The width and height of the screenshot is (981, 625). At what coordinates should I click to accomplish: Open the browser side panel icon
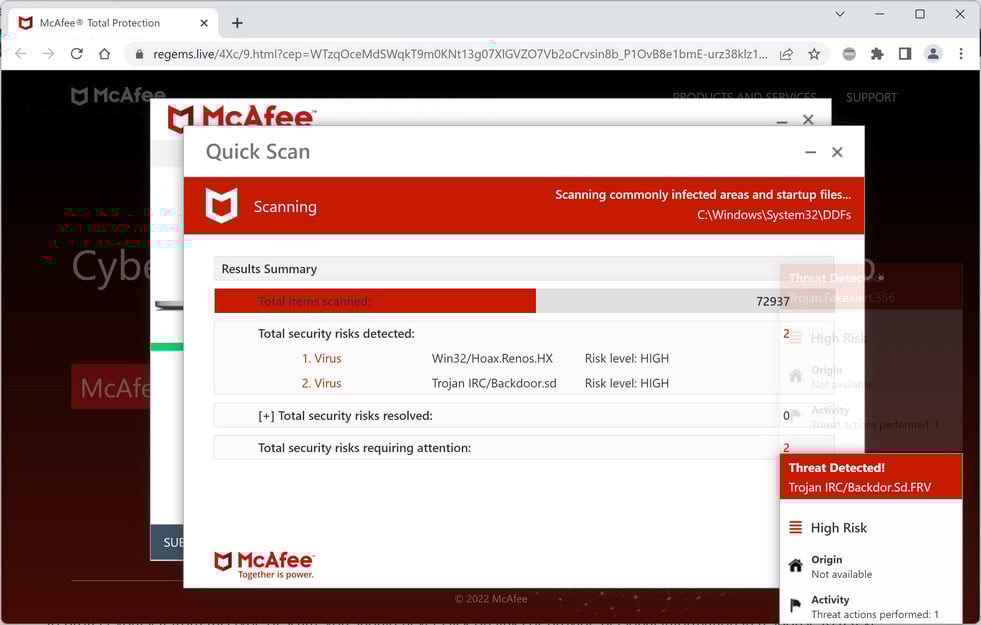coord(905,53)
